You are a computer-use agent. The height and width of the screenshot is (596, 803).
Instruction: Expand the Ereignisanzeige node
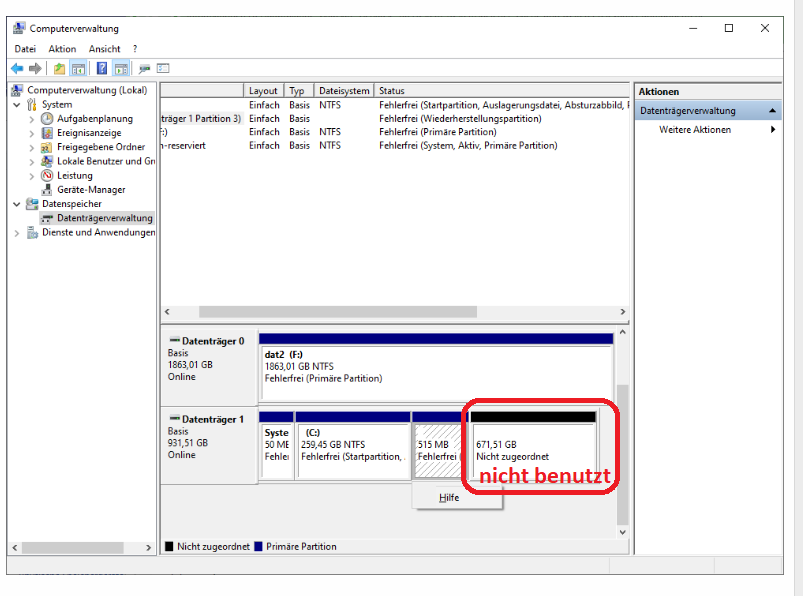(32, 134)
